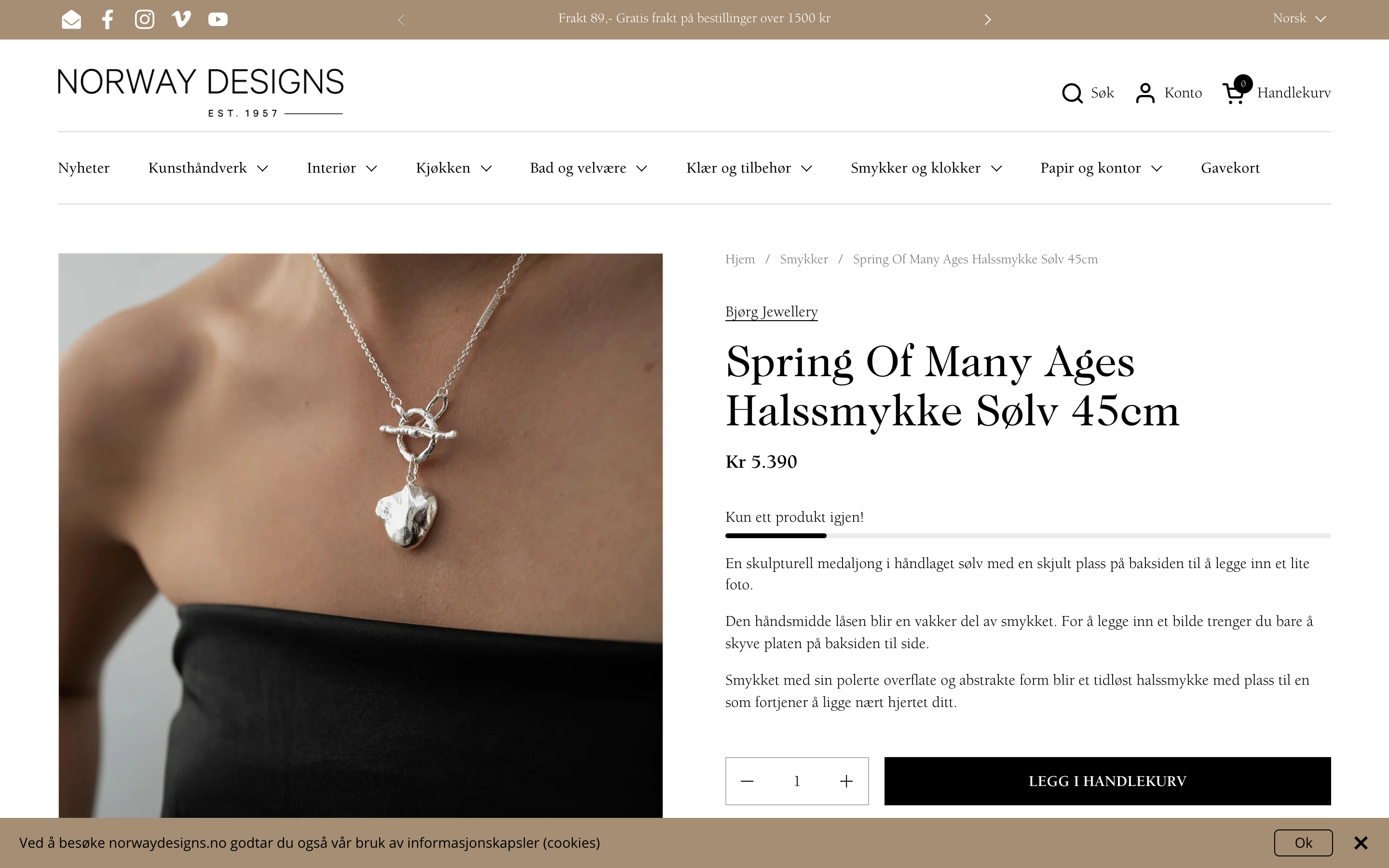Show previous announcement with left arrow
Viewport: 1389px width, 868px height.
tap(401, 19)
